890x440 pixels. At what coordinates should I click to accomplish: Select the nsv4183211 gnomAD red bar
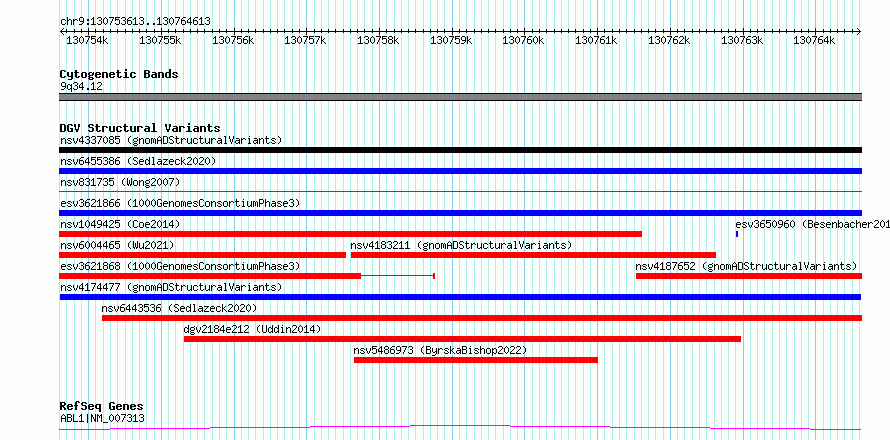click(534, 255)
